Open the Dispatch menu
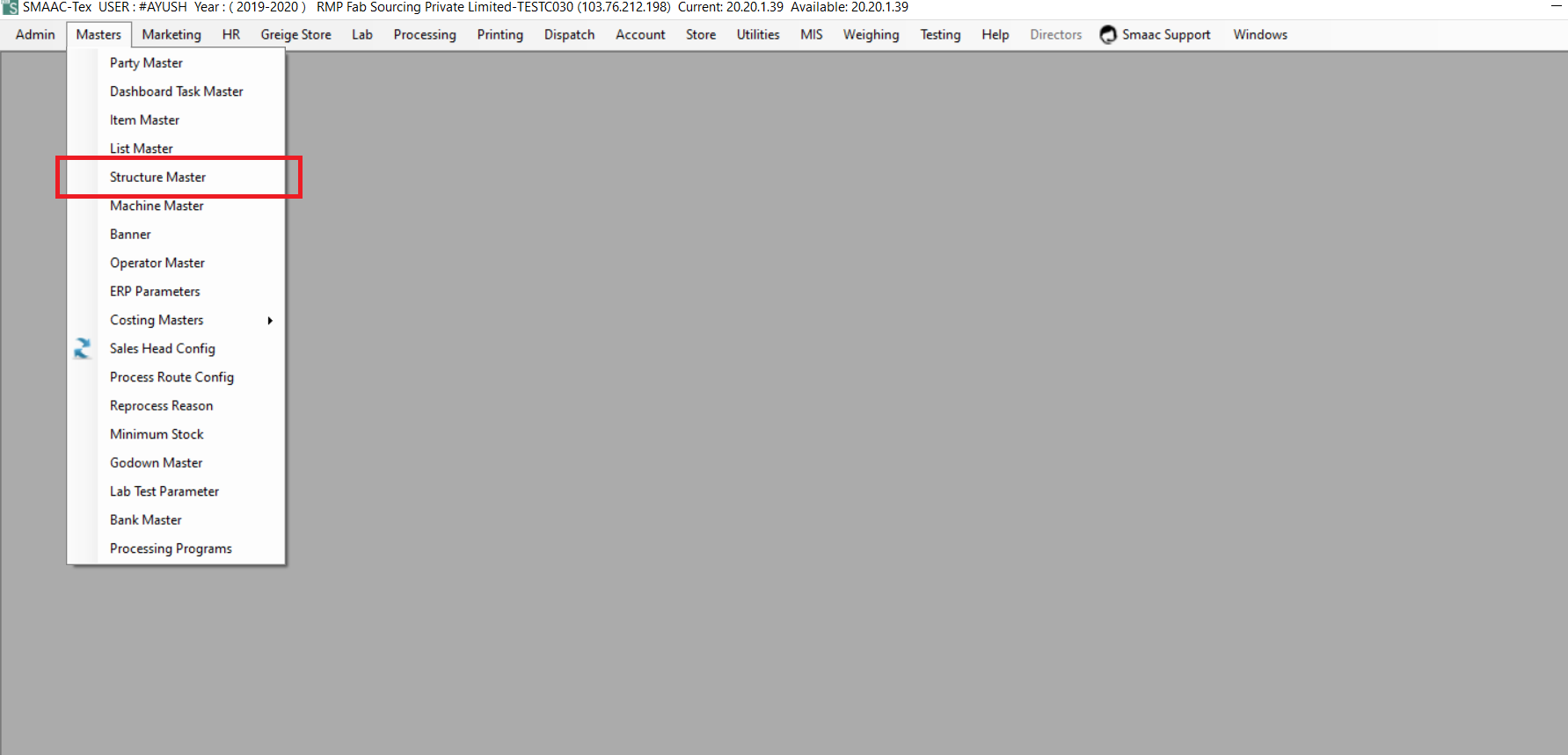1568x755 pixels. (570, 35)
